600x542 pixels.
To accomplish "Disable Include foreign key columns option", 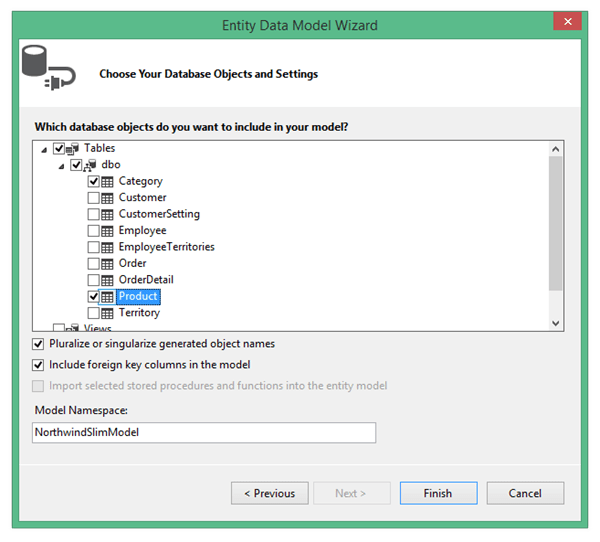I will pos(40,365).
